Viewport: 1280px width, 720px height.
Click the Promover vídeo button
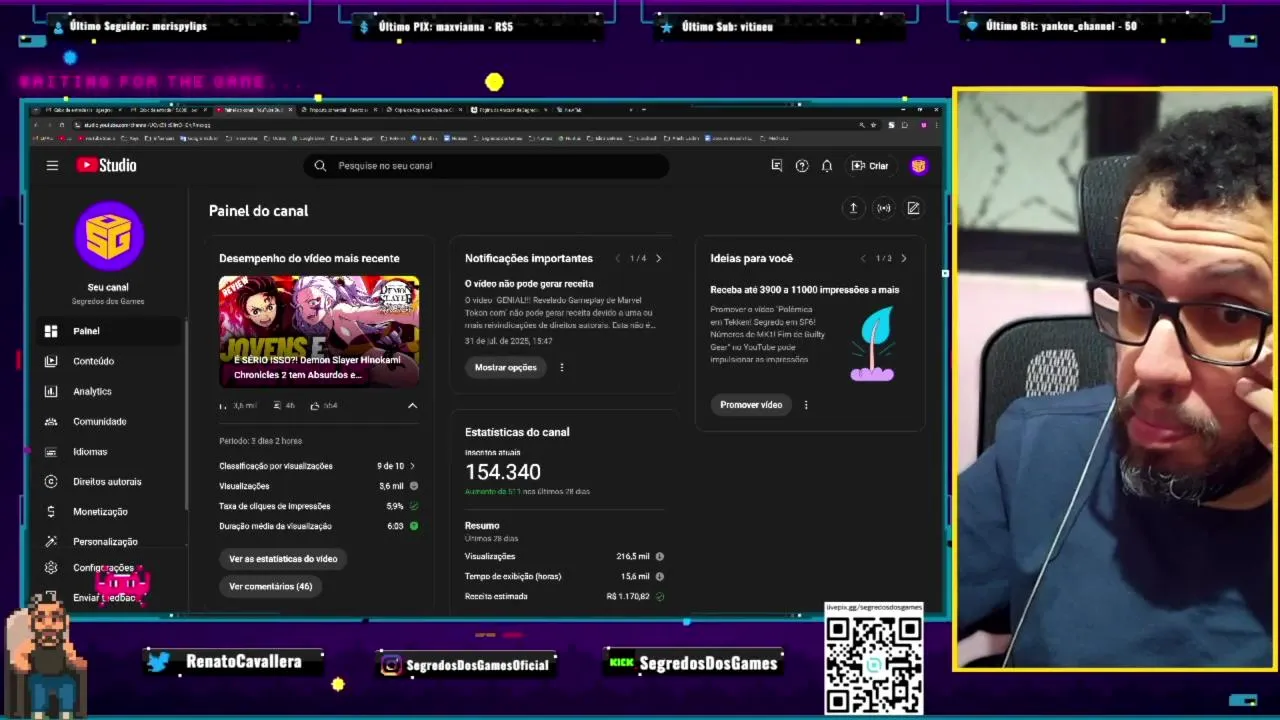pyautogui.click(x=751, y=405)
